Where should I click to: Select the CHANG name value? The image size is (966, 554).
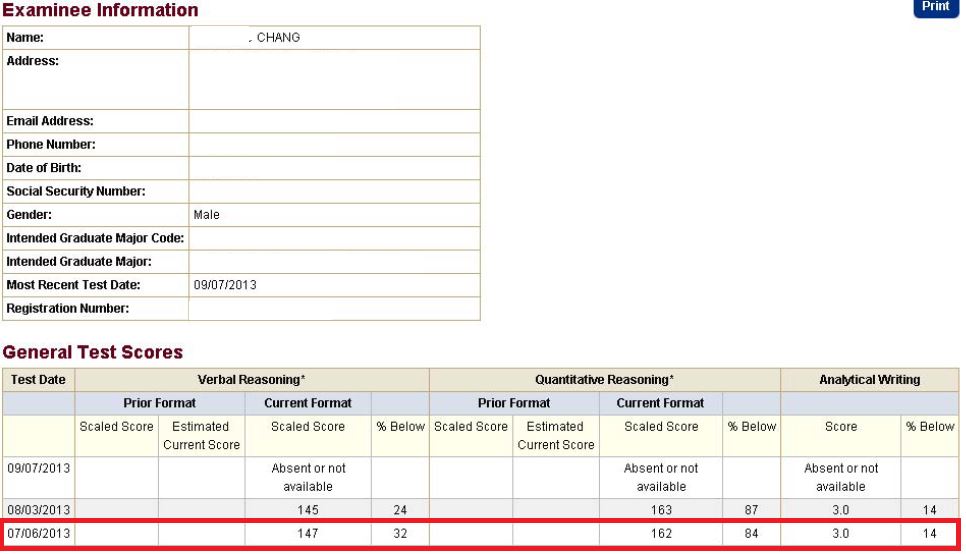[278, 38]
